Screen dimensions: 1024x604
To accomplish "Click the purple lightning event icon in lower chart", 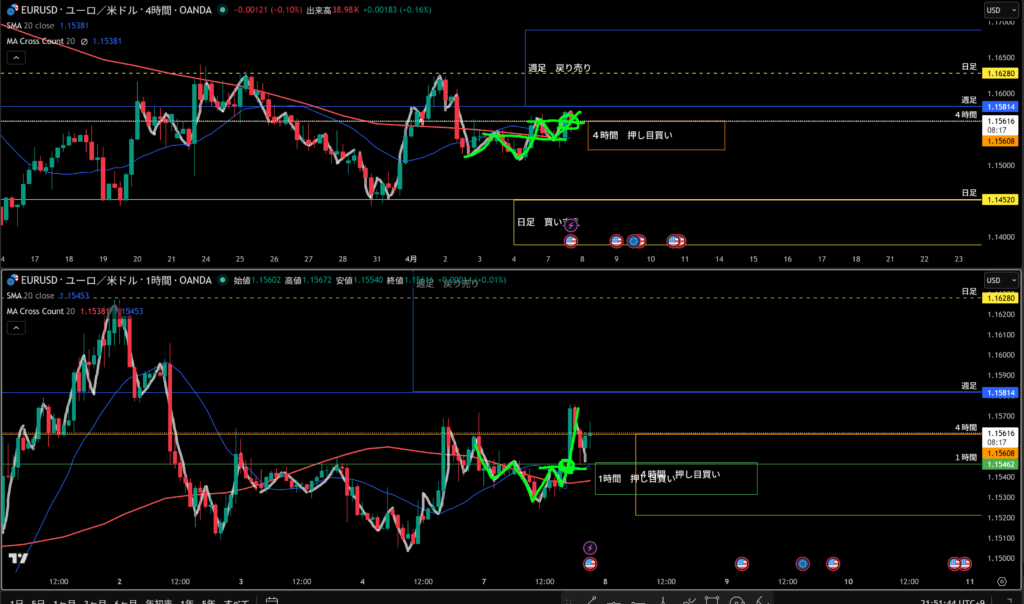I will pyautogui.click(x=590, y=547).
